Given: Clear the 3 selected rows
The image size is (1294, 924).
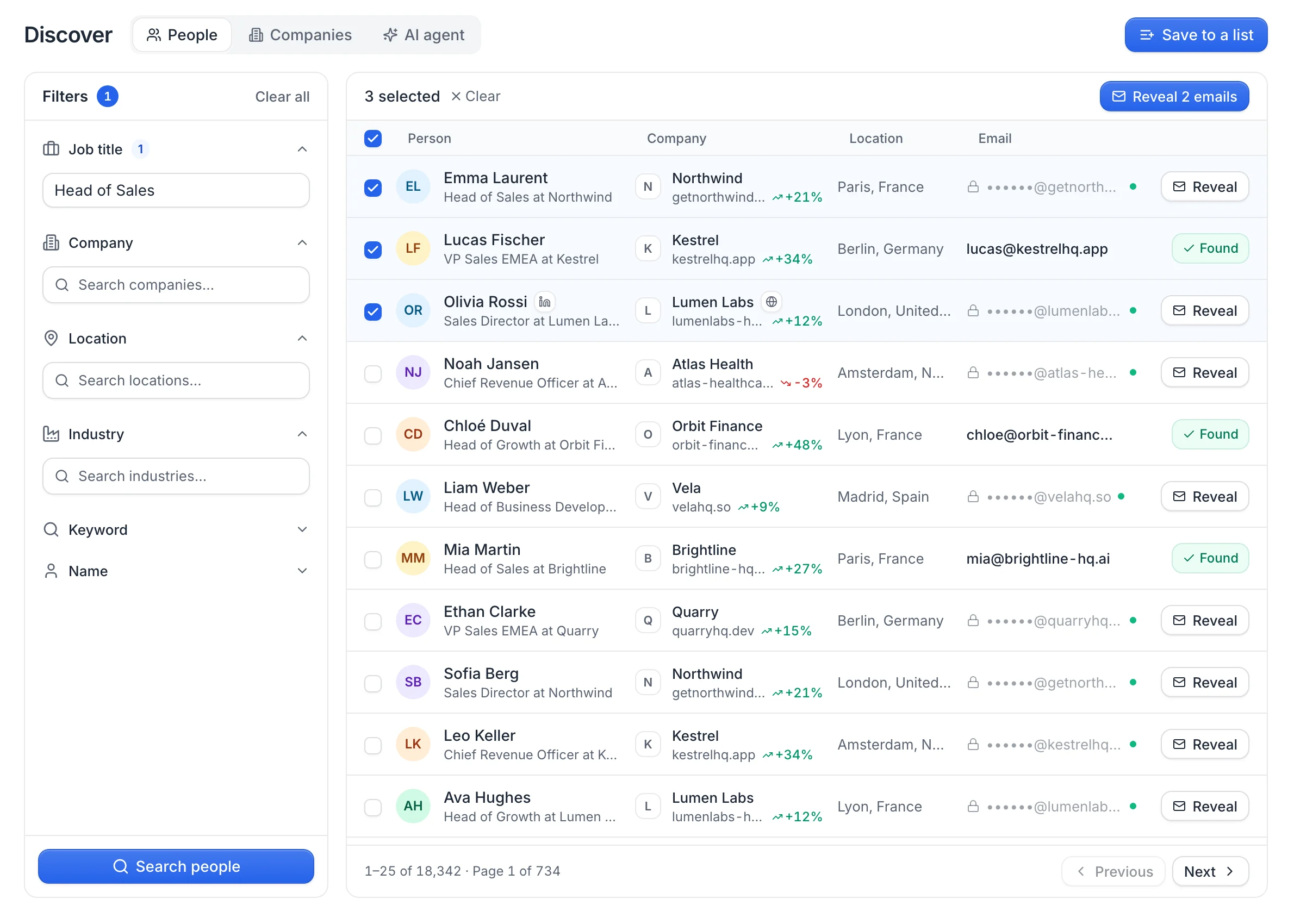Looking at the screenshot, I should click(476, 96).
